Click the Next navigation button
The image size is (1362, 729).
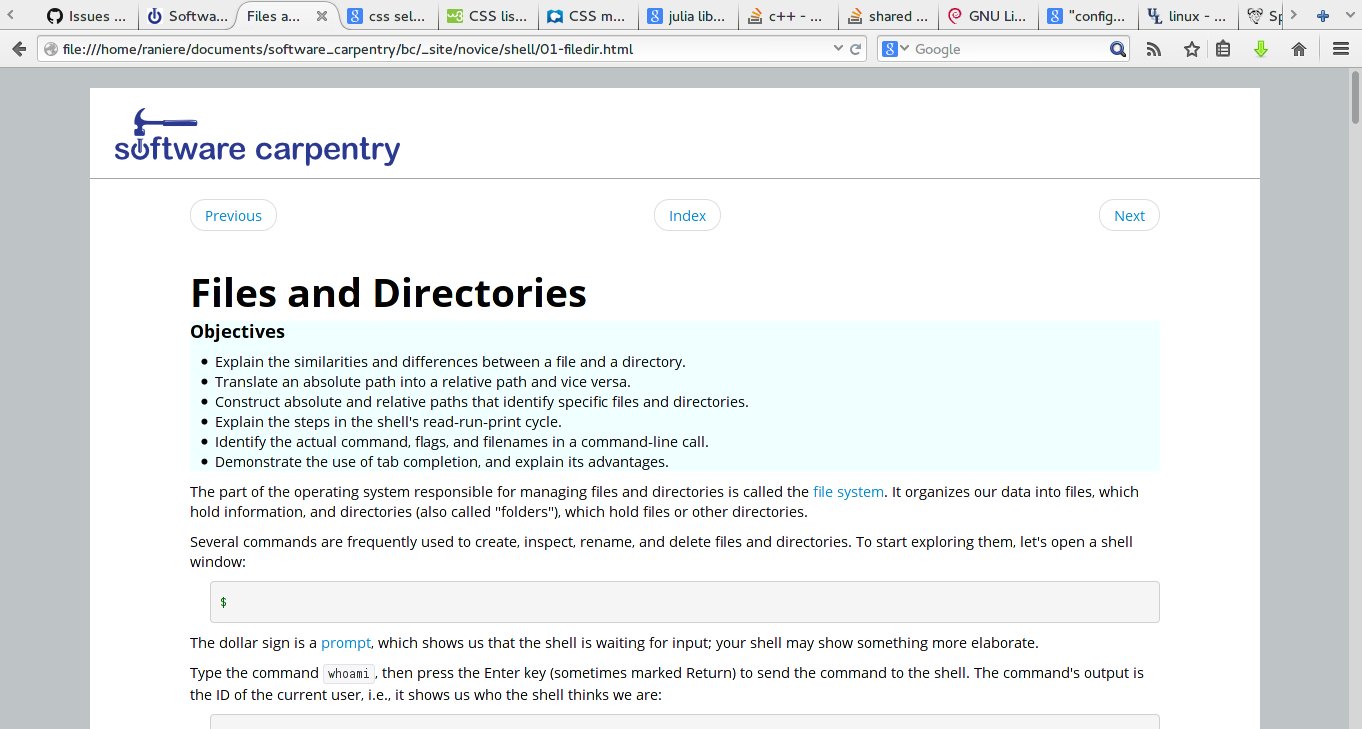(x=1129, y=215)
